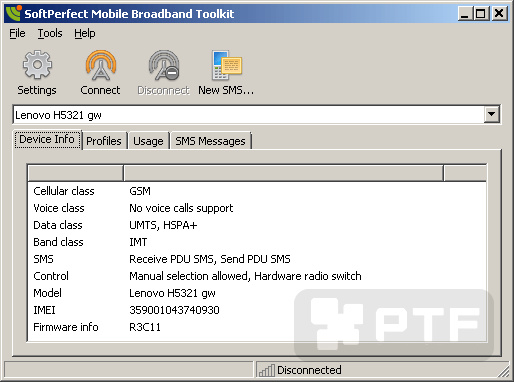The width and height of the screenshot is (514, 382).
Task: Click the greyed Disconnect antenna icon
Action: pyautogui.click(x=164, y=65)
